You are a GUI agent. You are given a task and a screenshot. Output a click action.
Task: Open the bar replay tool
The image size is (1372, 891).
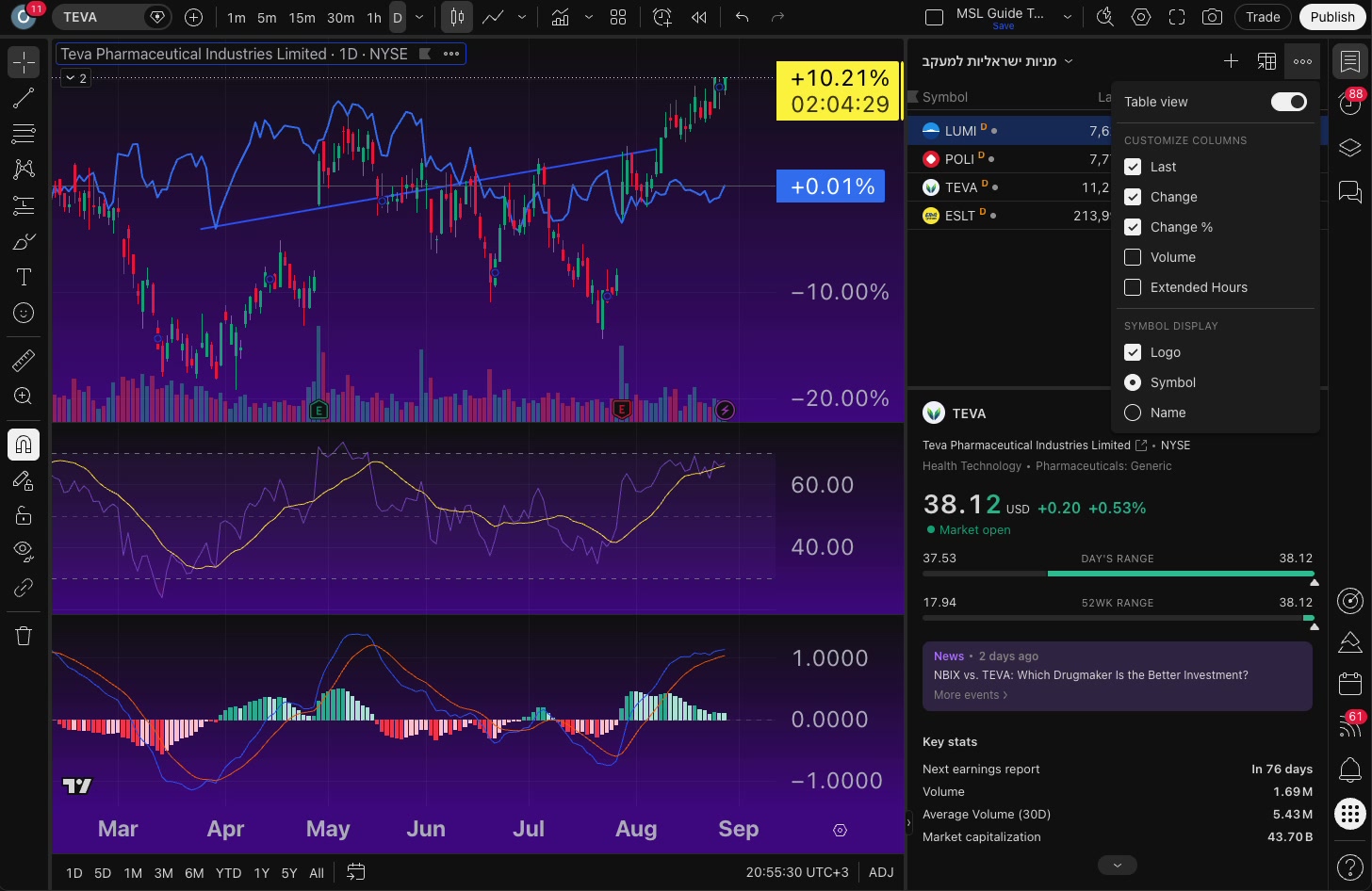coord(698,17)
